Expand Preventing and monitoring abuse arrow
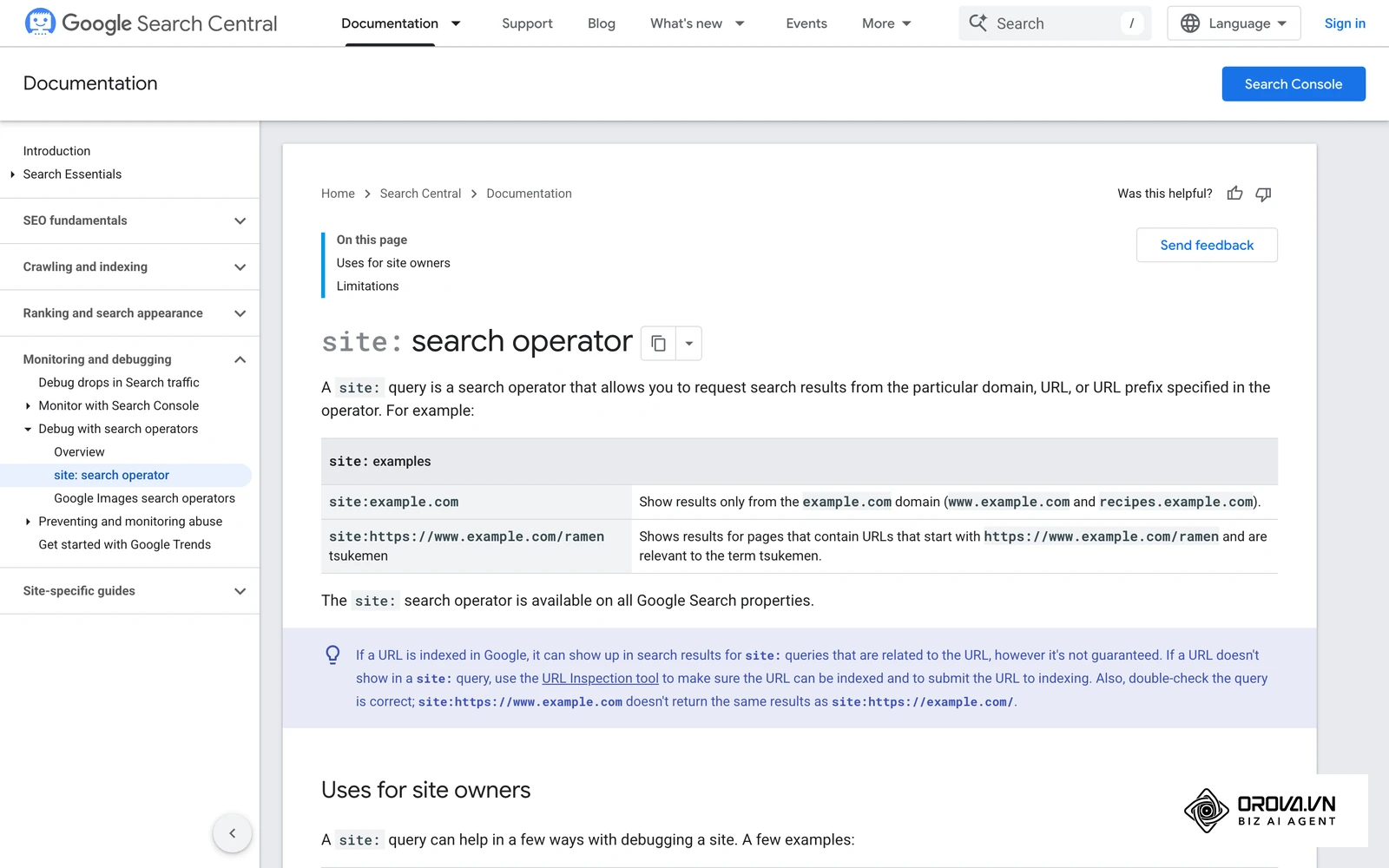Screen dimensions: 1389x868 (x=28, y=522)
